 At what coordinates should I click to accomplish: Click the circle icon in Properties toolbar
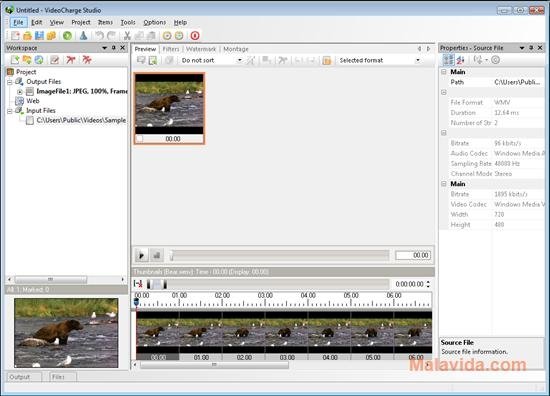coord(495,60)
